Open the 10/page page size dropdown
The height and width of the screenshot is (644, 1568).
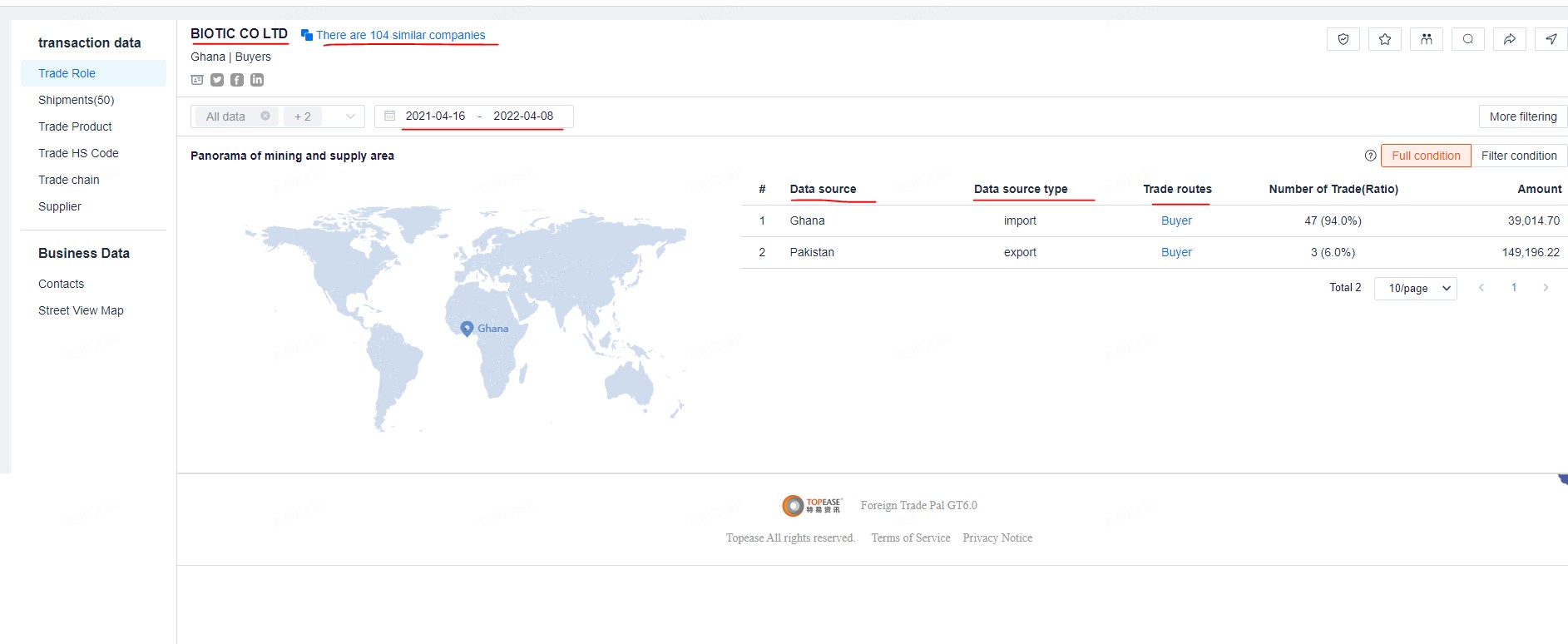pyautogui.click(x=1416, y=288)
